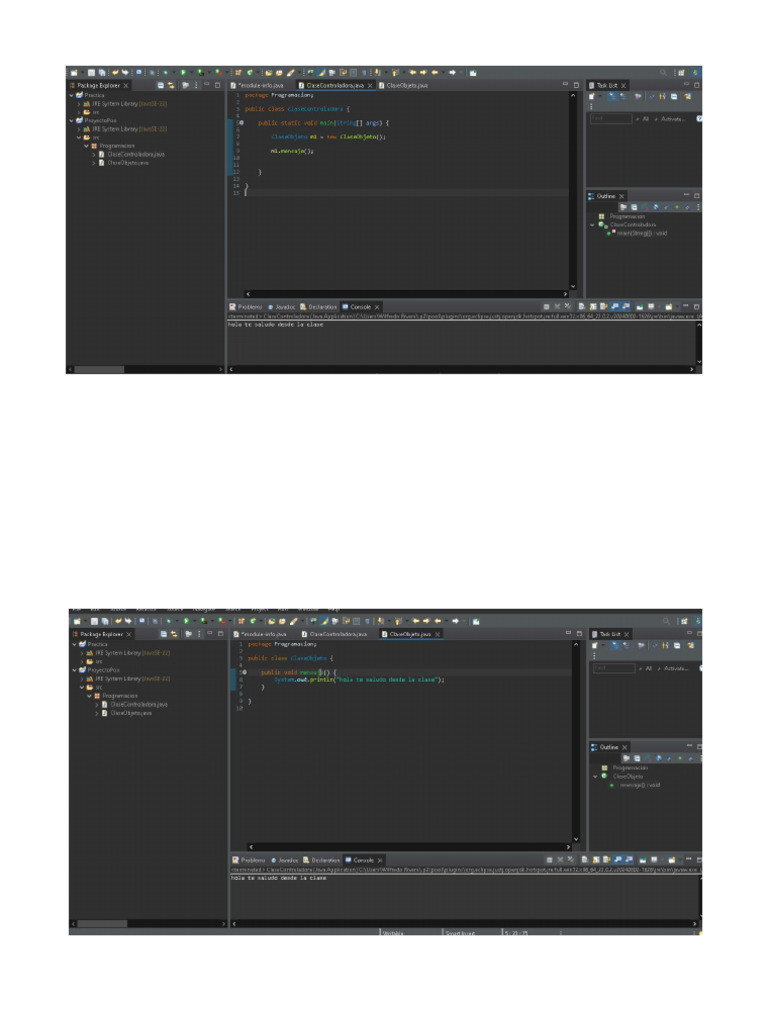
Task: Click editor horizontal scrollbar in ClaseObjeto editor window
Action: click(x=410, y=847)
